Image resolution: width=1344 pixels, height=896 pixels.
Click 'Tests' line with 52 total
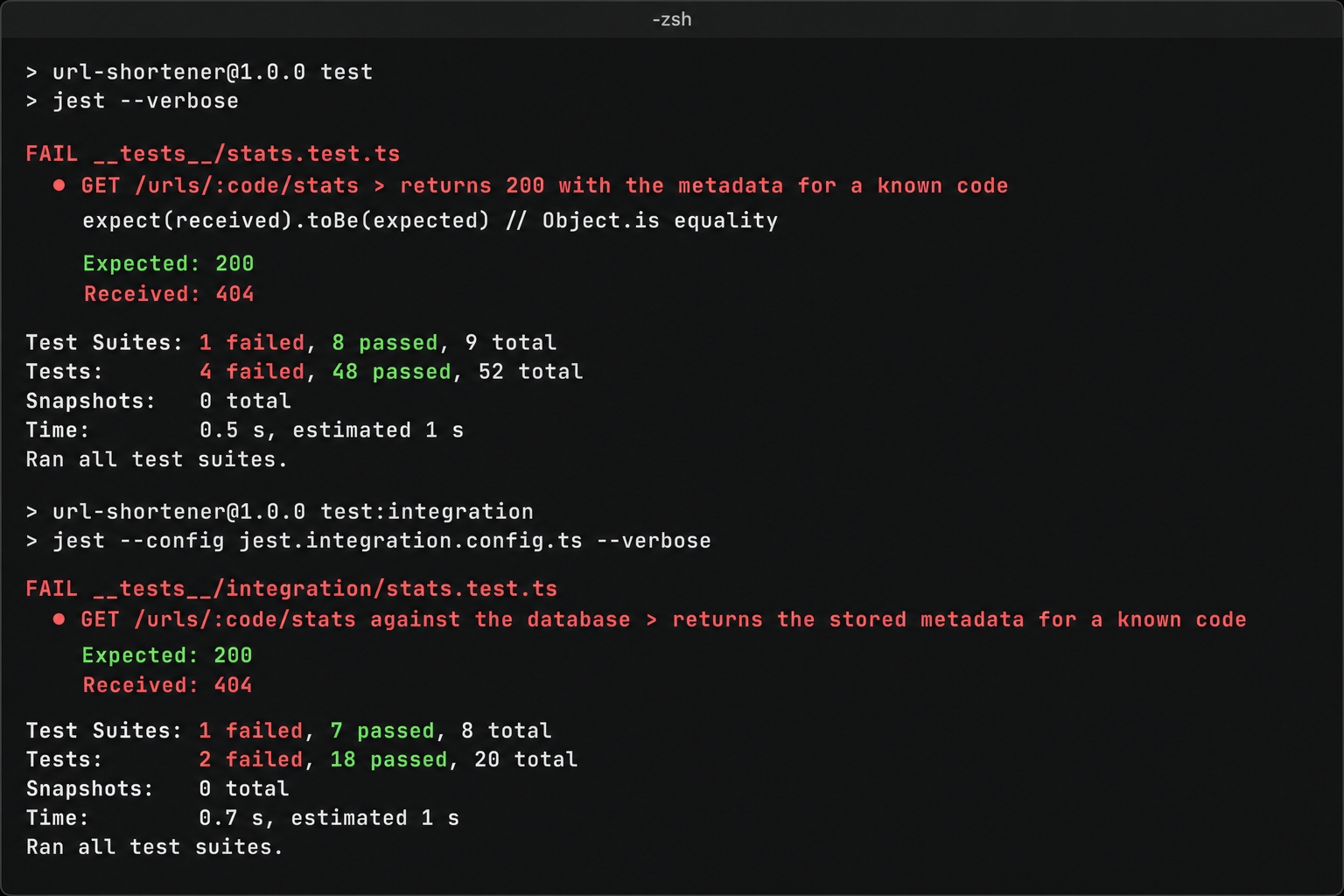pos(304,371)
